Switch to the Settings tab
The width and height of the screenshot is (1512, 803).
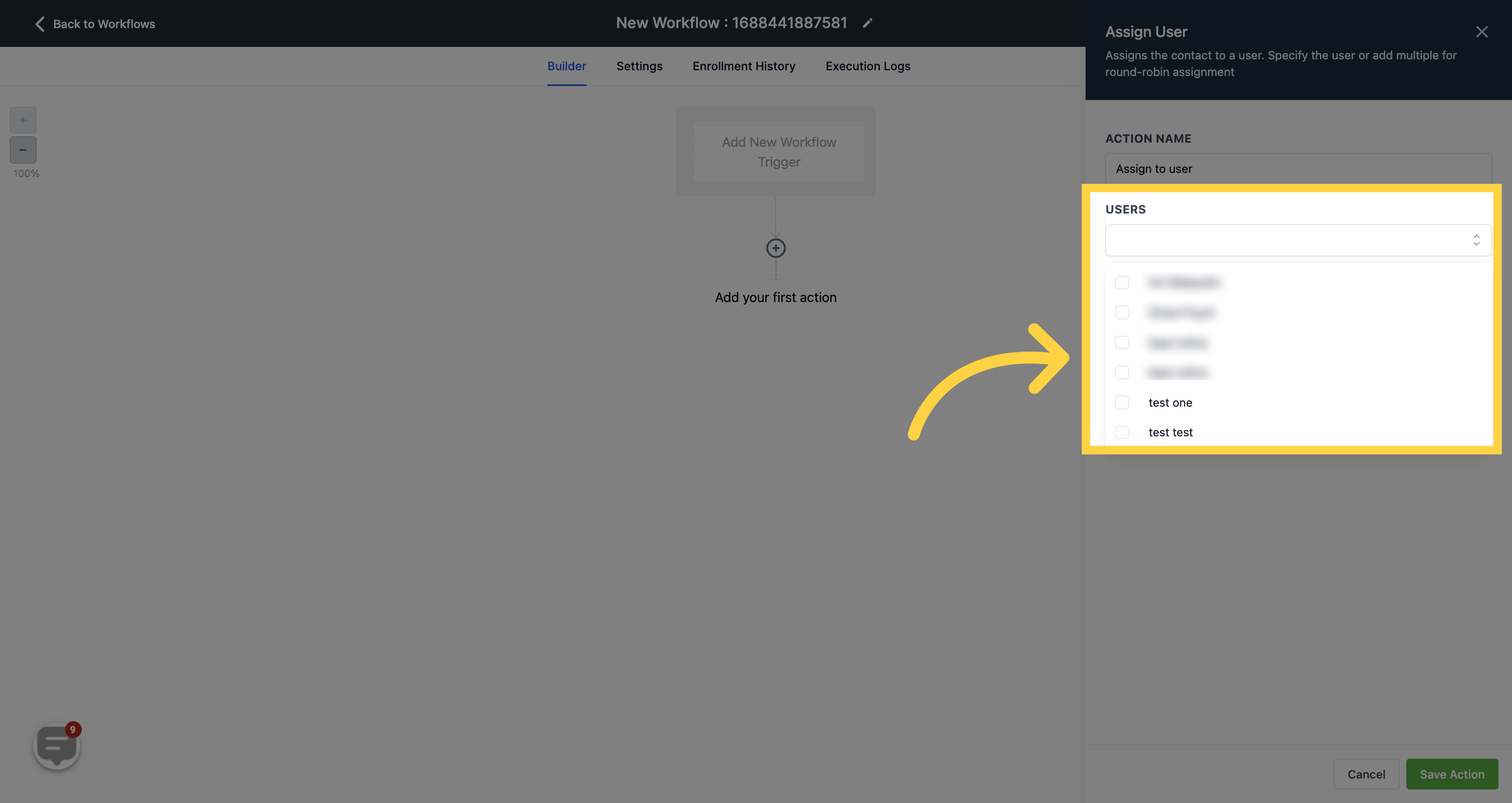(639, 66)
